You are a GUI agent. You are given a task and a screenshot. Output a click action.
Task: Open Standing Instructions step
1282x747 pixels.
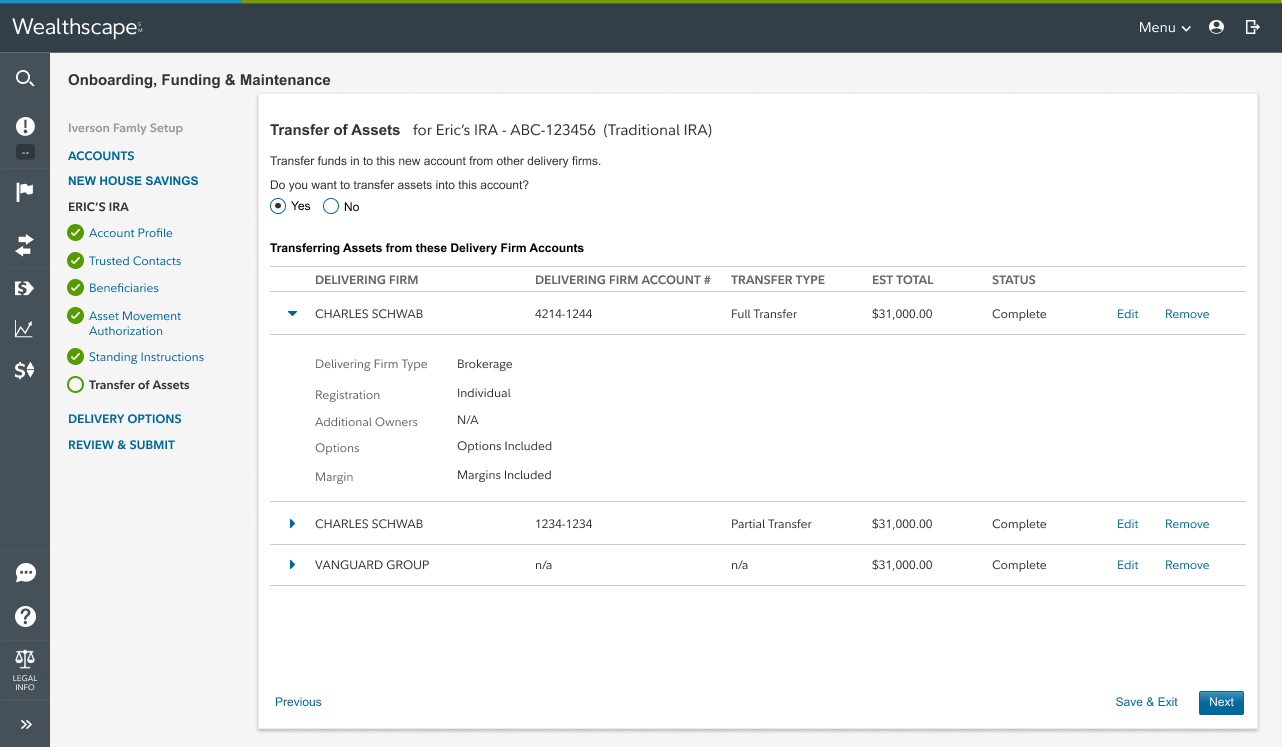coord(146,357)
